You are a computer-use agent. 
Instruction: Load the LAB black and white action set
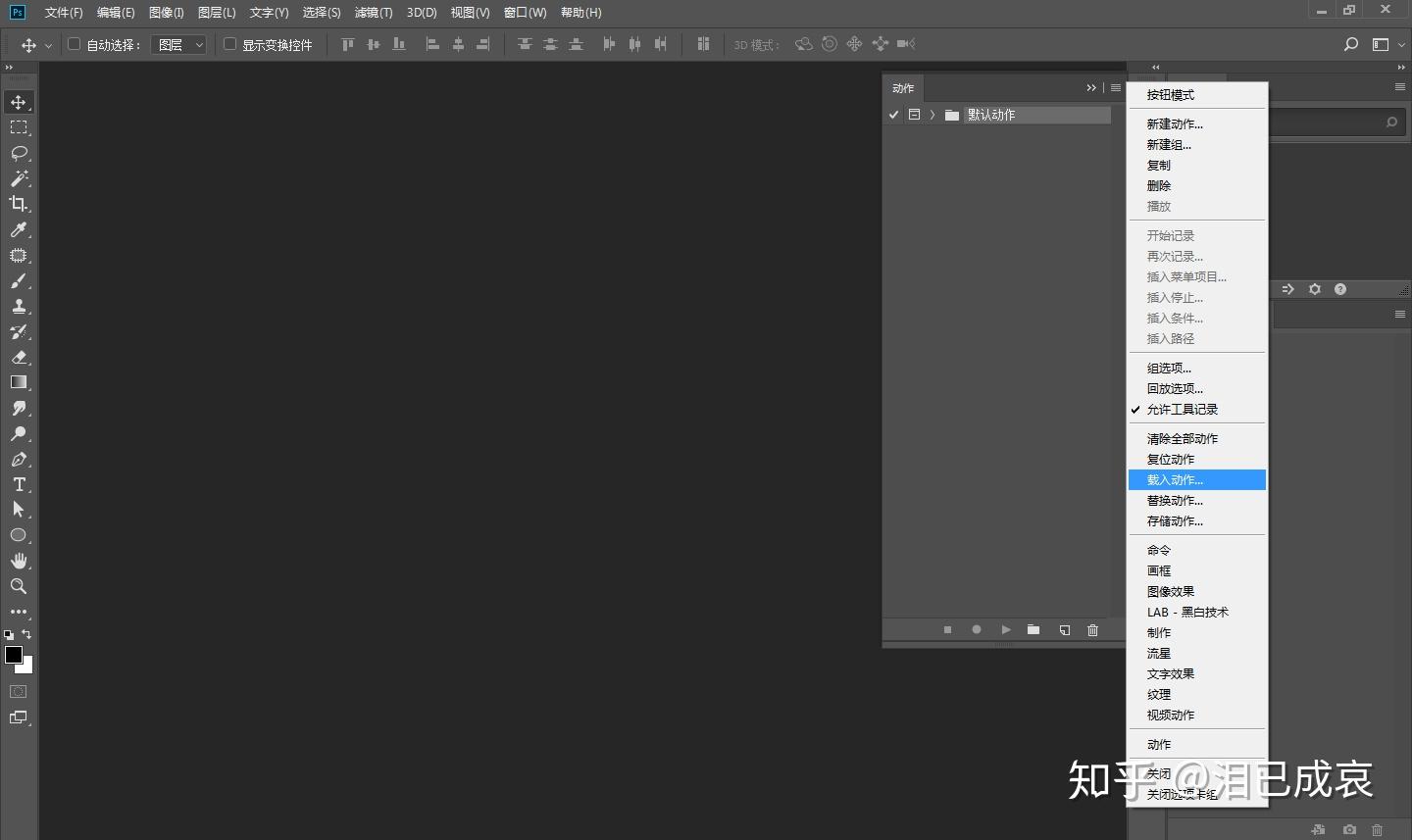[x=1196, y=613]
